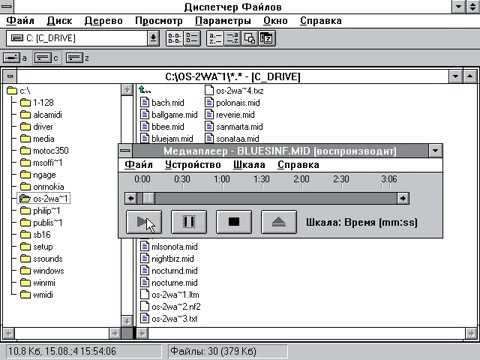The width and height of the screenshot is (480, 360).
Task: Pause playback in Media Player
Action: tap(189, 222)
